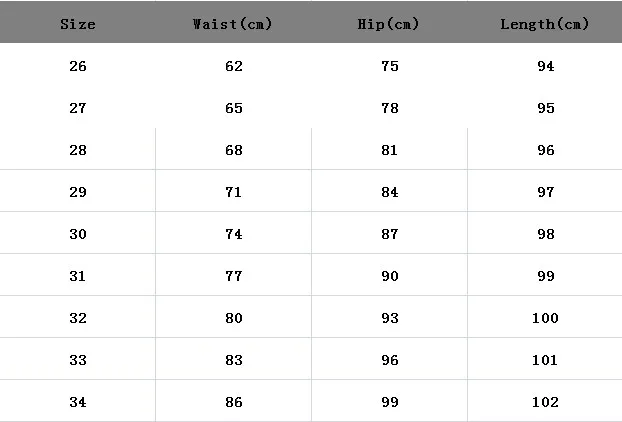
Task: Select waist value 71
Action: [x=233, y=192]
